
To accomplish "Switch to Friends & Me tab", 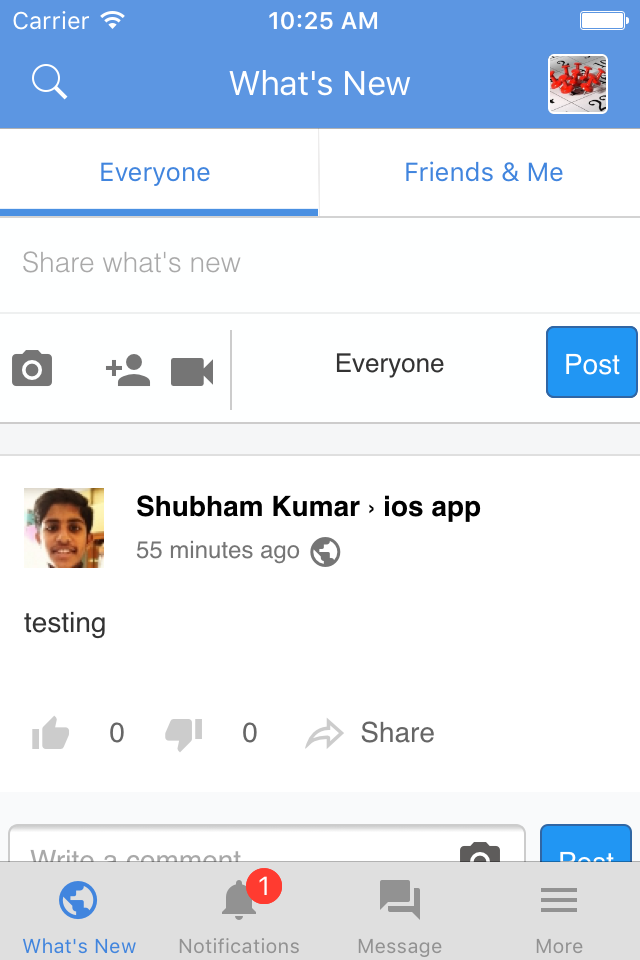I will [483, 172].
